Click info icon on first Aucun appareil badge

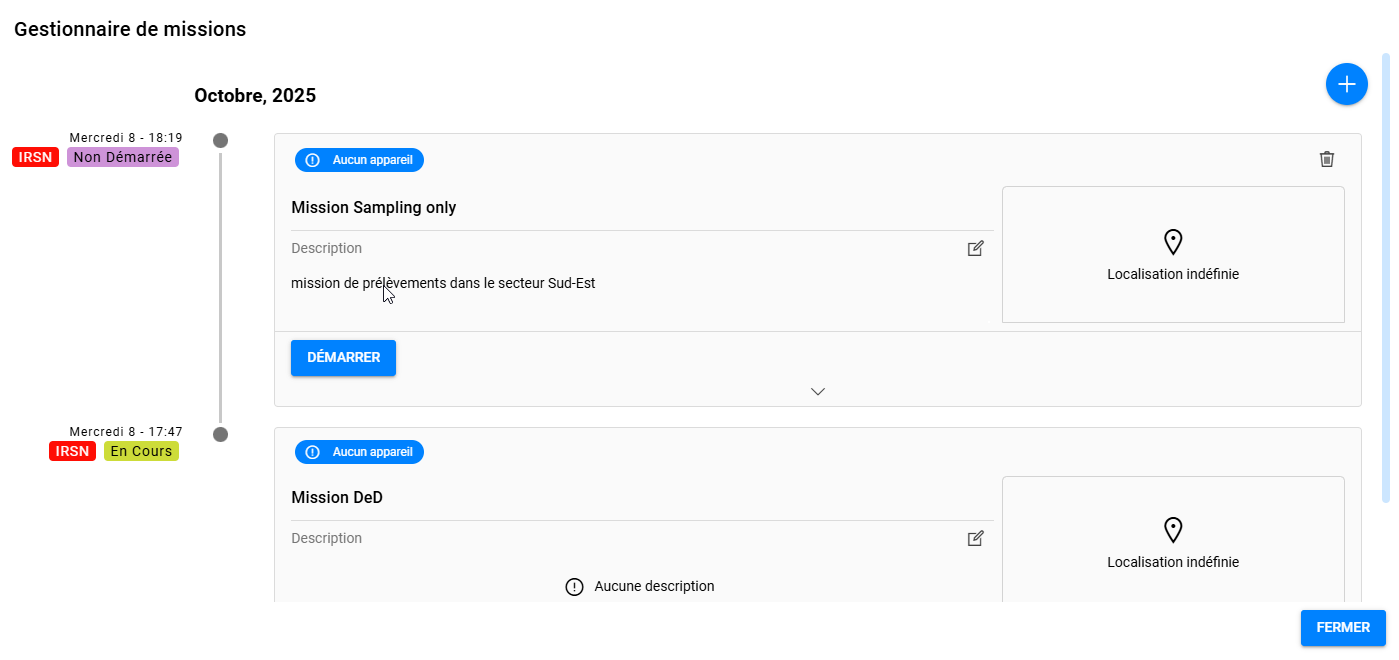[x=312, y=160]
